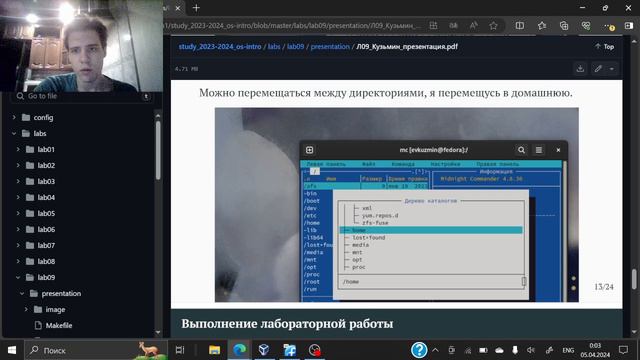This screenshot has height=360, width=640.
Task: Open study_2023-2024_os-intro breadcrumb link
Action: click(220, 47)
